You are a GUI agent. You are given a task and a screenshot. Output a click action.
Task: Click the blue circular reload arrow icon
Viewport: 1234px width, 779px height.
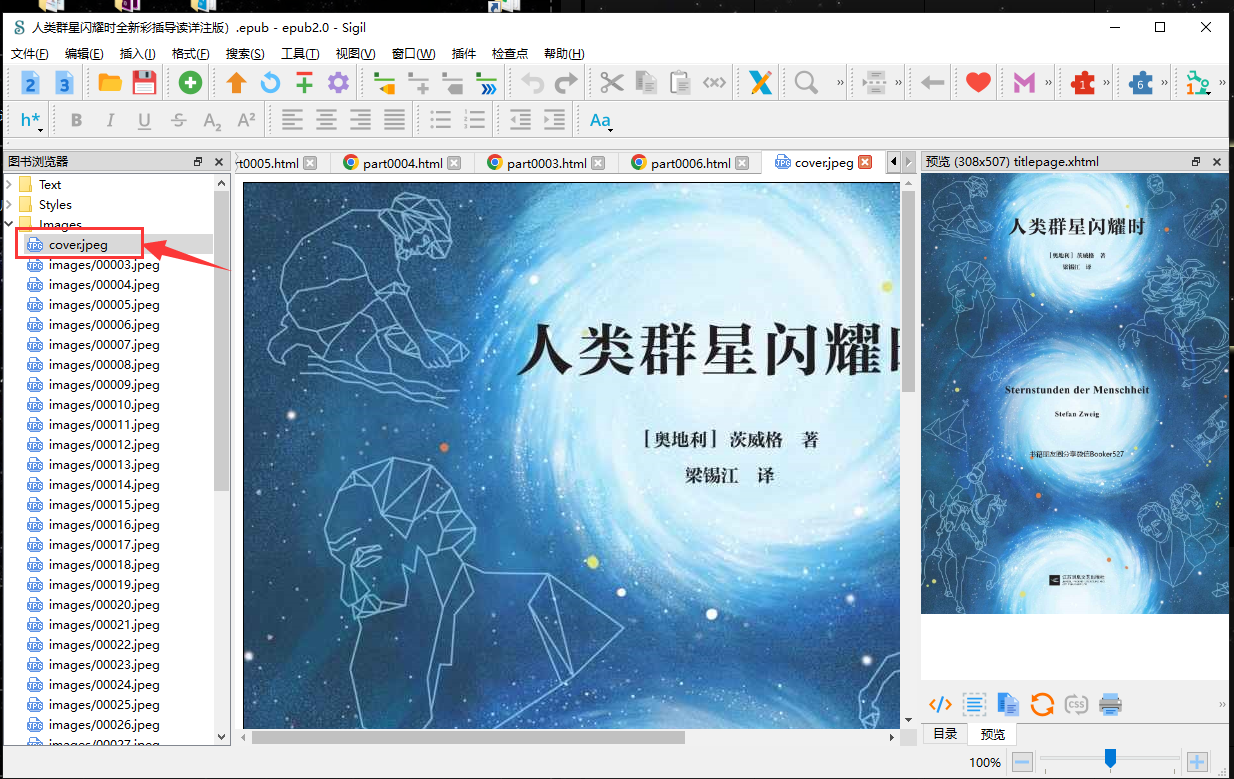click(x=270, y=83)
